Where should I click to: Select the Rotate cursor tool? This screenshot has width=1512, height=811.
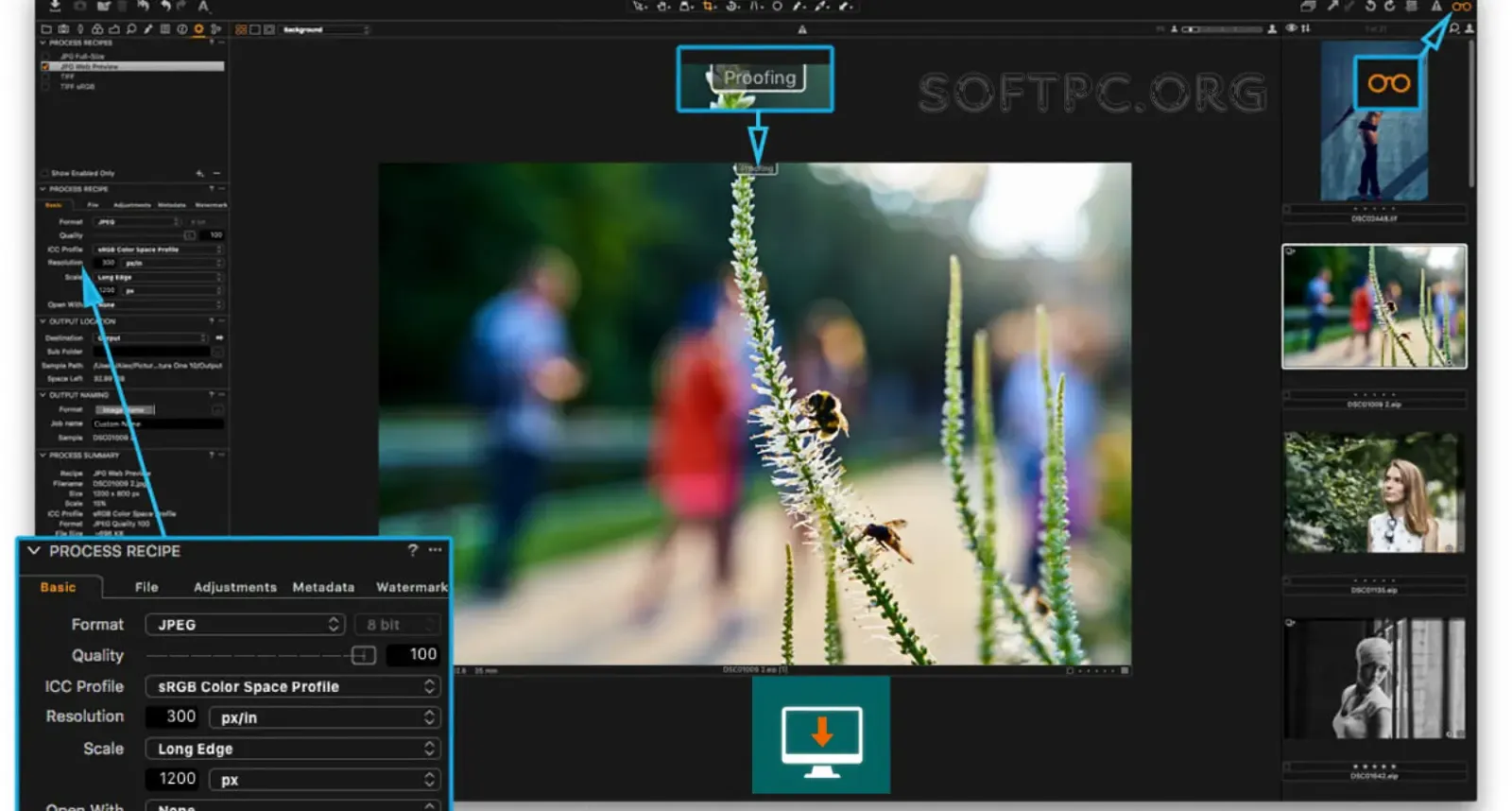pyautogui.click(x=732, y=7)
